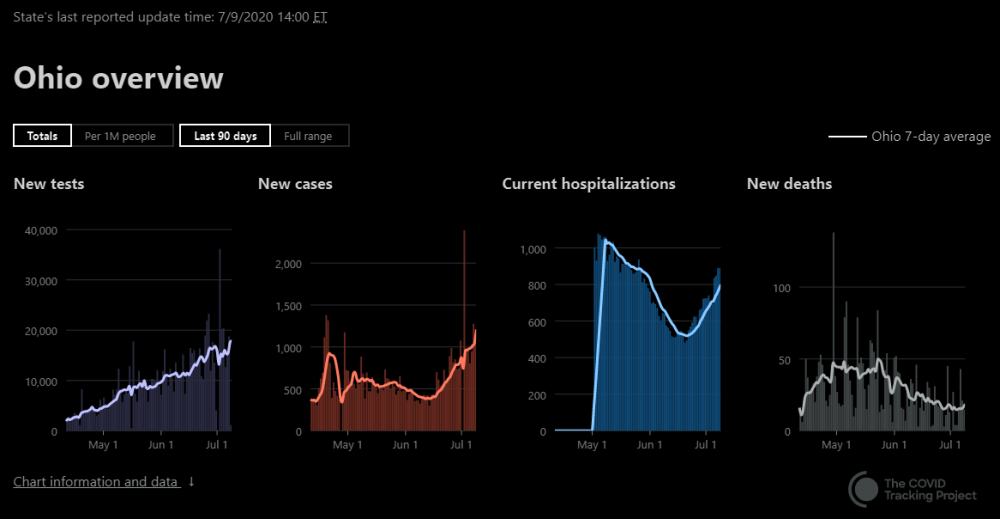This screenshot has width=1000, height=519.
Task: Click The COVID Tracking Project logo
Action: pos(913,490)
